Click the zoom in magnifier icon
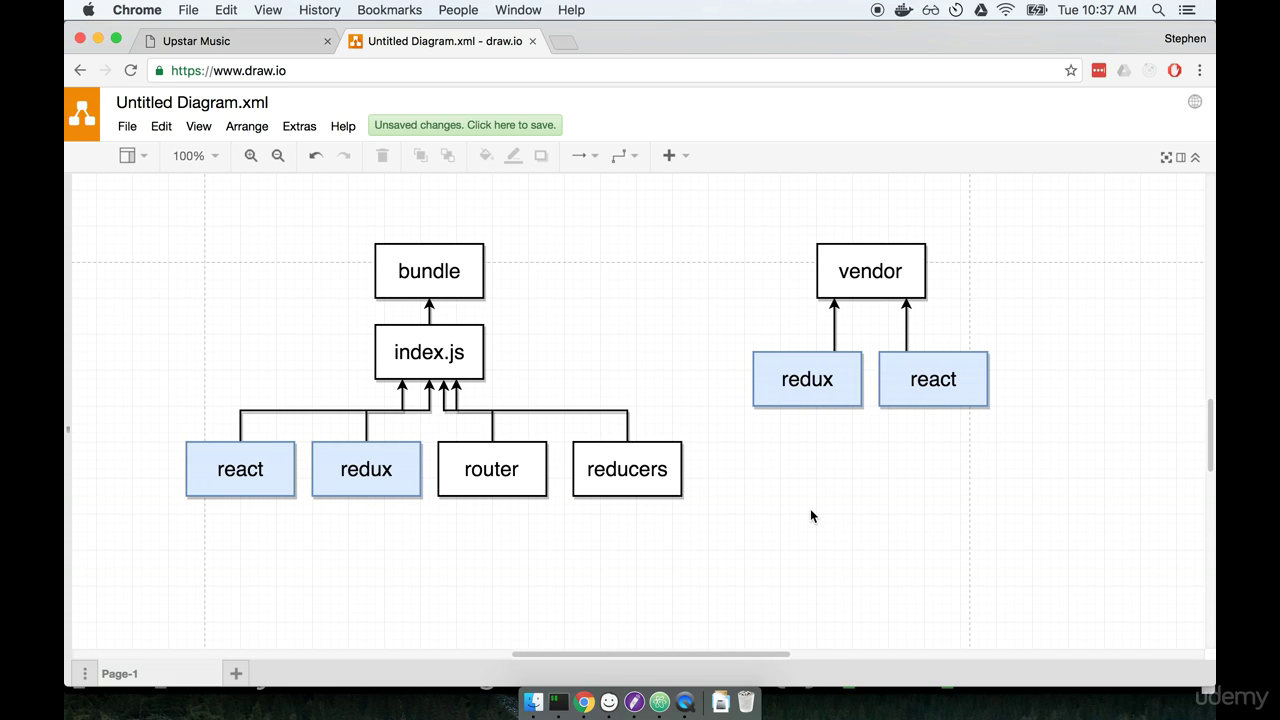1280x720 pixels. tap(251, 156)
